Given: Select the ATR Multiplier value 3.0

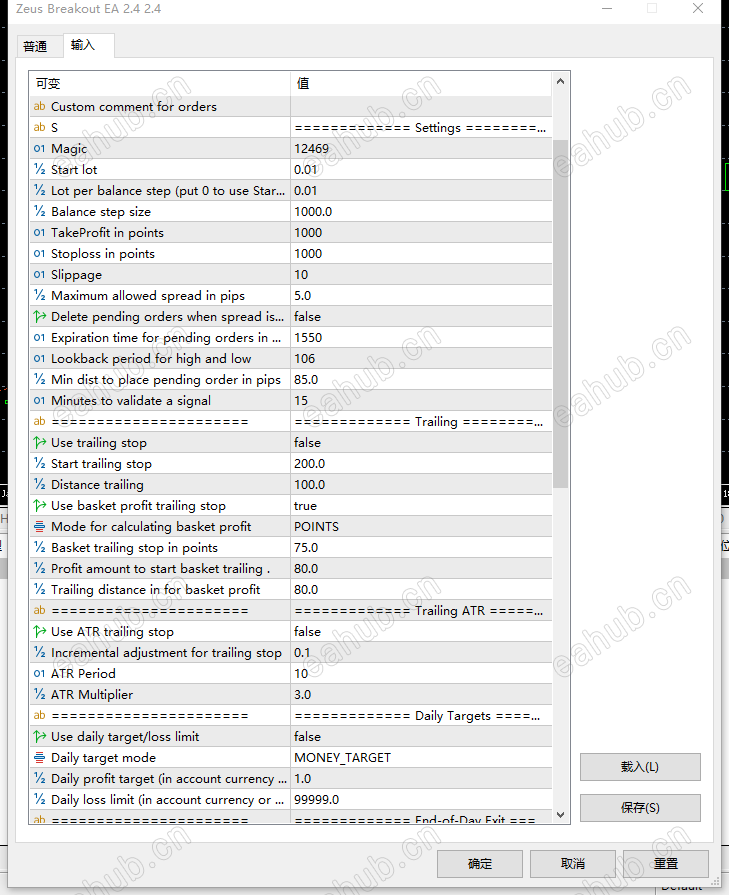Looking at the screenshot, I should pos(303,695).
